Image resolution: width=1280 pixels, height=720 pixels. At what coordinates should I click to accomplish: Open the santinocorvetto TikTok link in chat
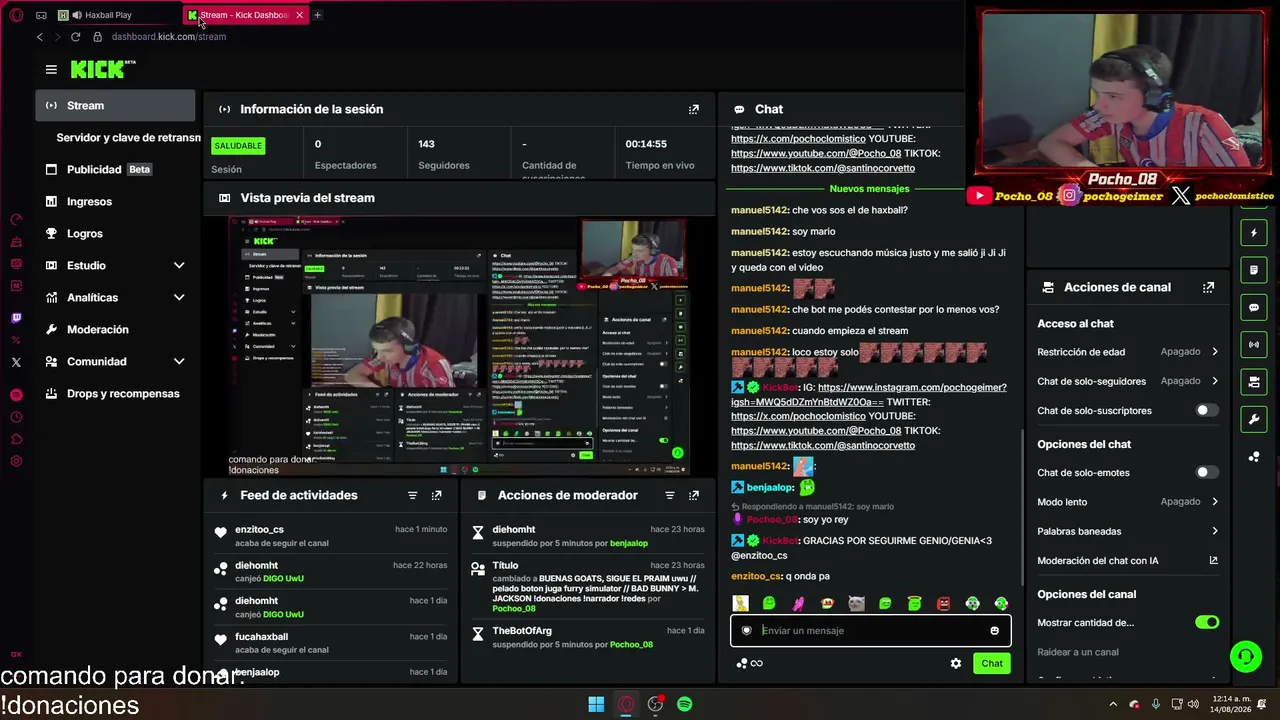pyautogui.click(x=823, y=445)
